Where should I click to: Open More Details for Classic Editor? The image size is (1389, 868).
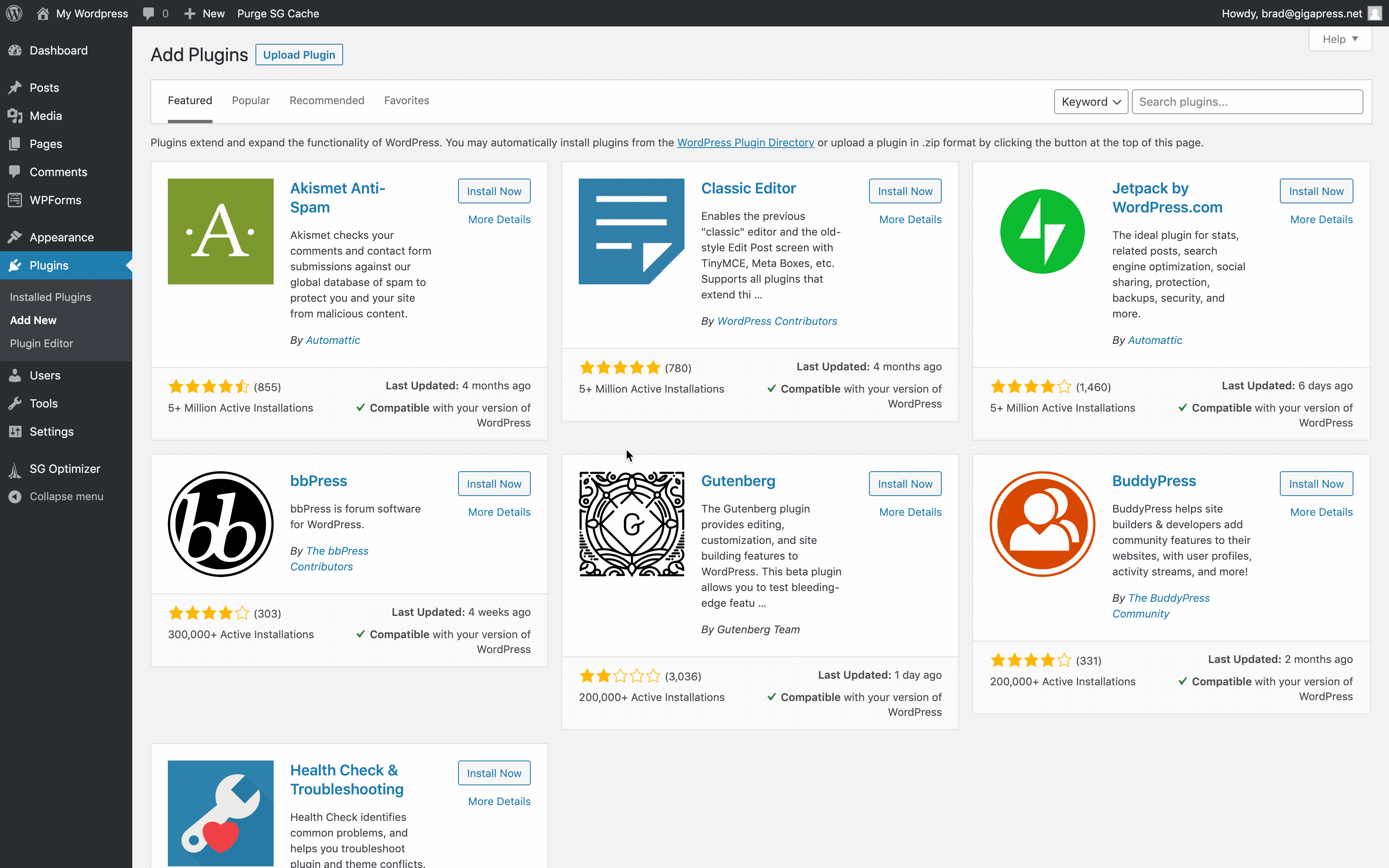(910, 219)
